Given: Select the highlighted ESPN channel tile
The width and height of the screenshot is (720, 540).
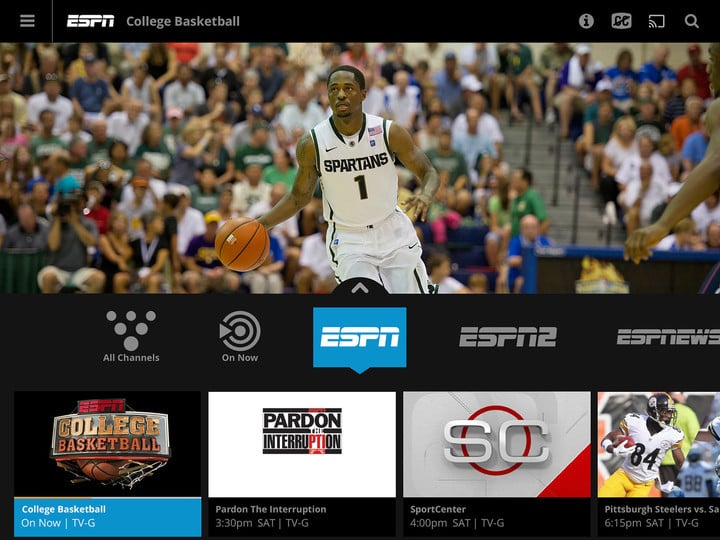Looking at the screenshot, I should tap(360, 338).
